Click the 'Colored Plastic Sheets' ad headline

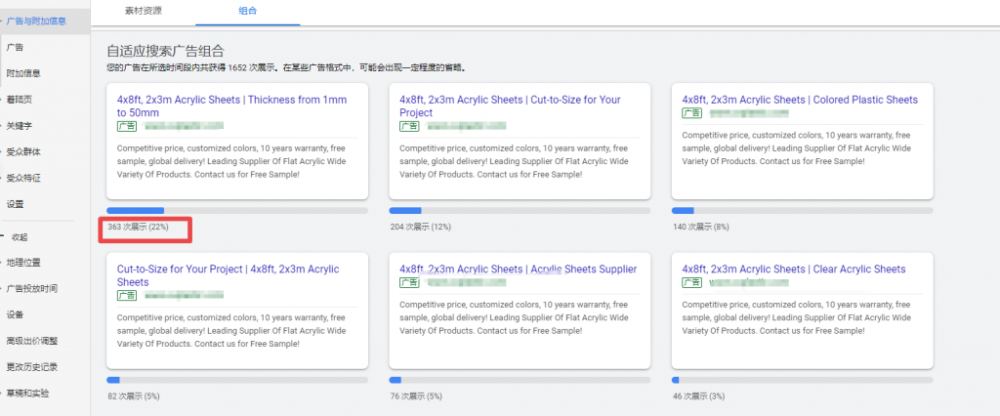click(x=799, y=100)
